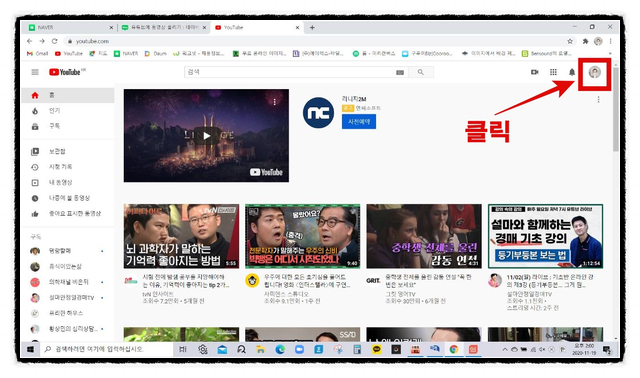
Task: Bookmark this page with the star icon
Action: pos(570,41)
